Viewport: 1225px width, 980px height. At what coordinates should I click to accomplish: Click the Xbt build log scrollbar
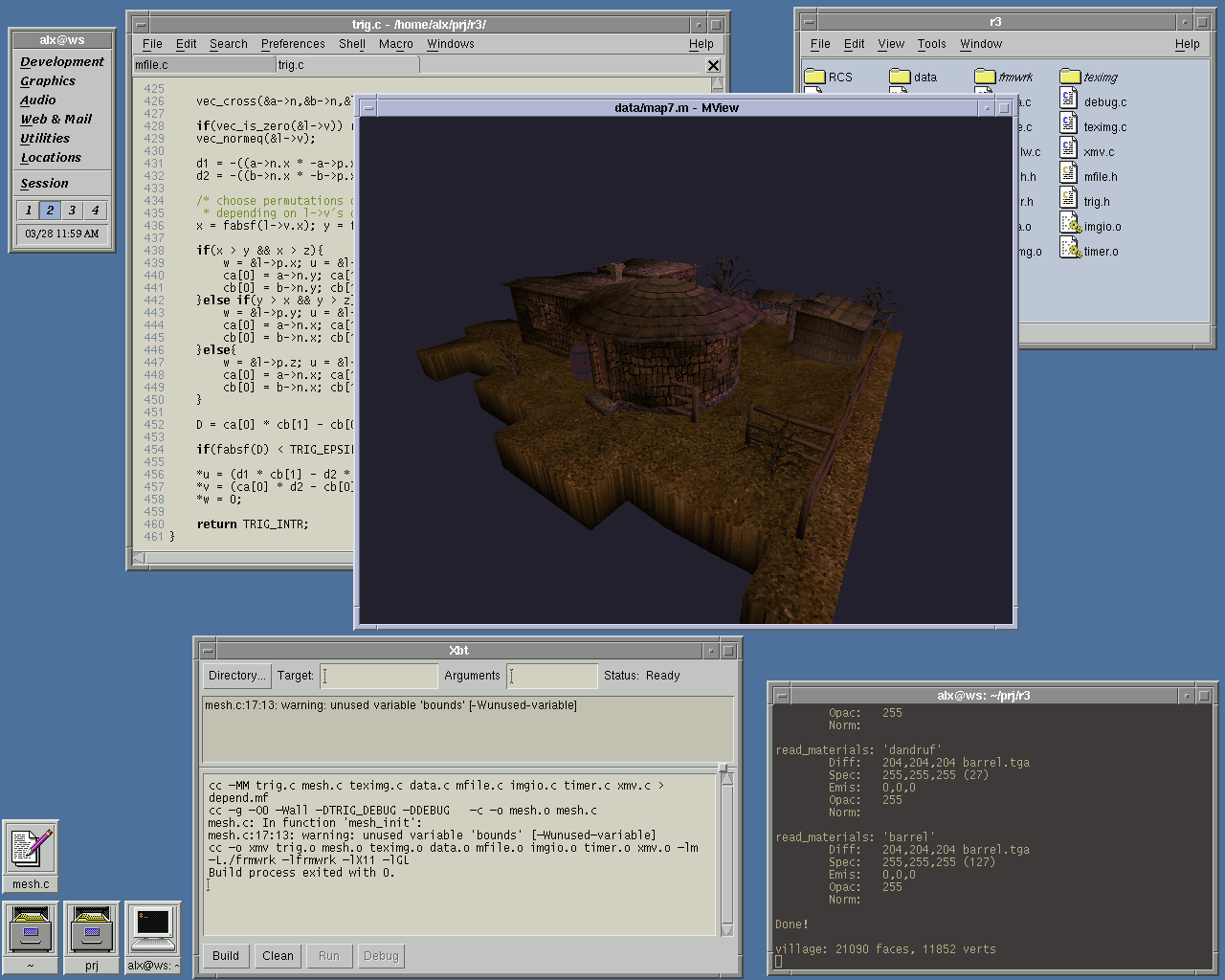pos(726,855)
